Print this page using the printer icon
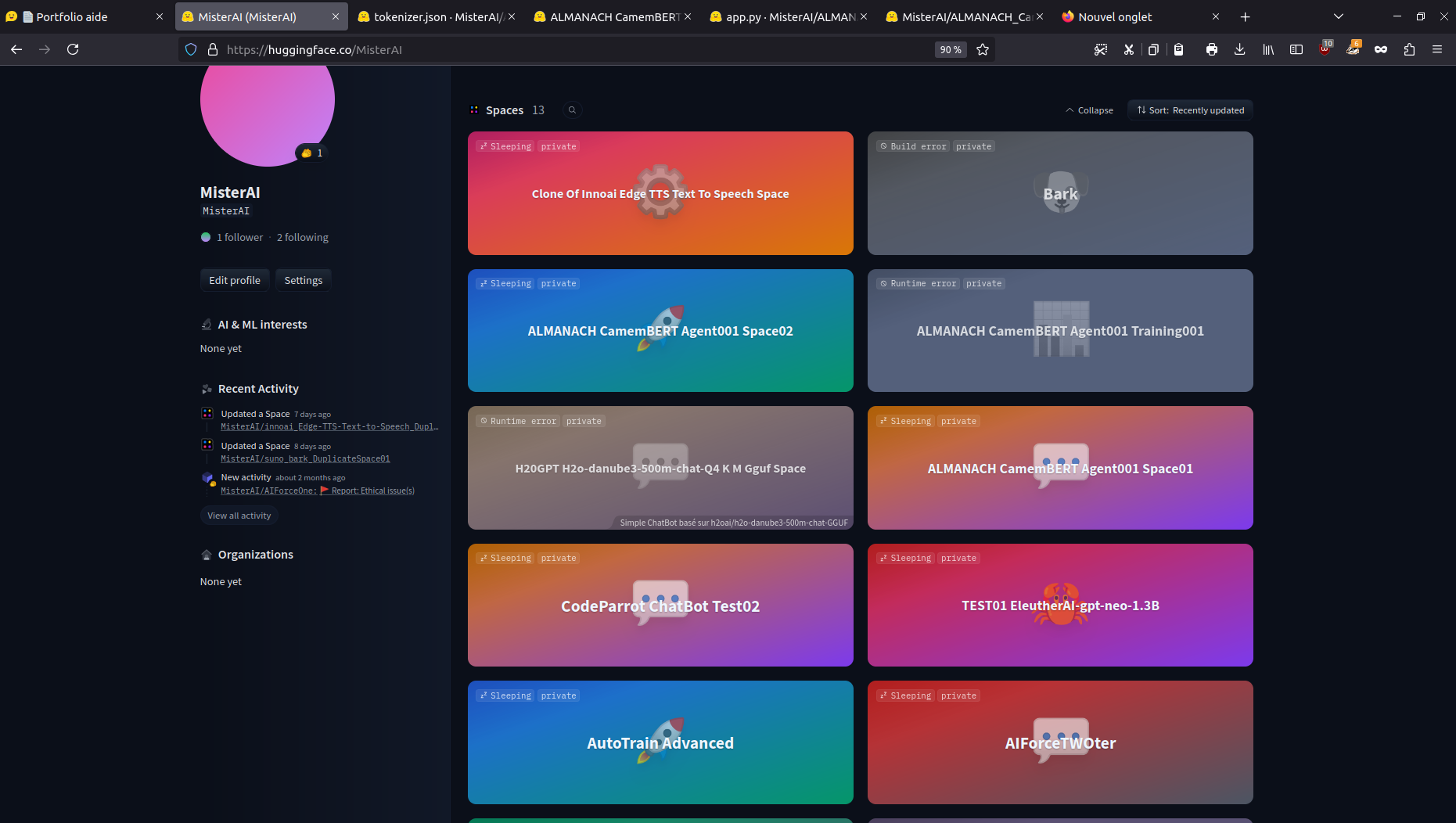This screenshot has width=1456, height=823. 1211,49
